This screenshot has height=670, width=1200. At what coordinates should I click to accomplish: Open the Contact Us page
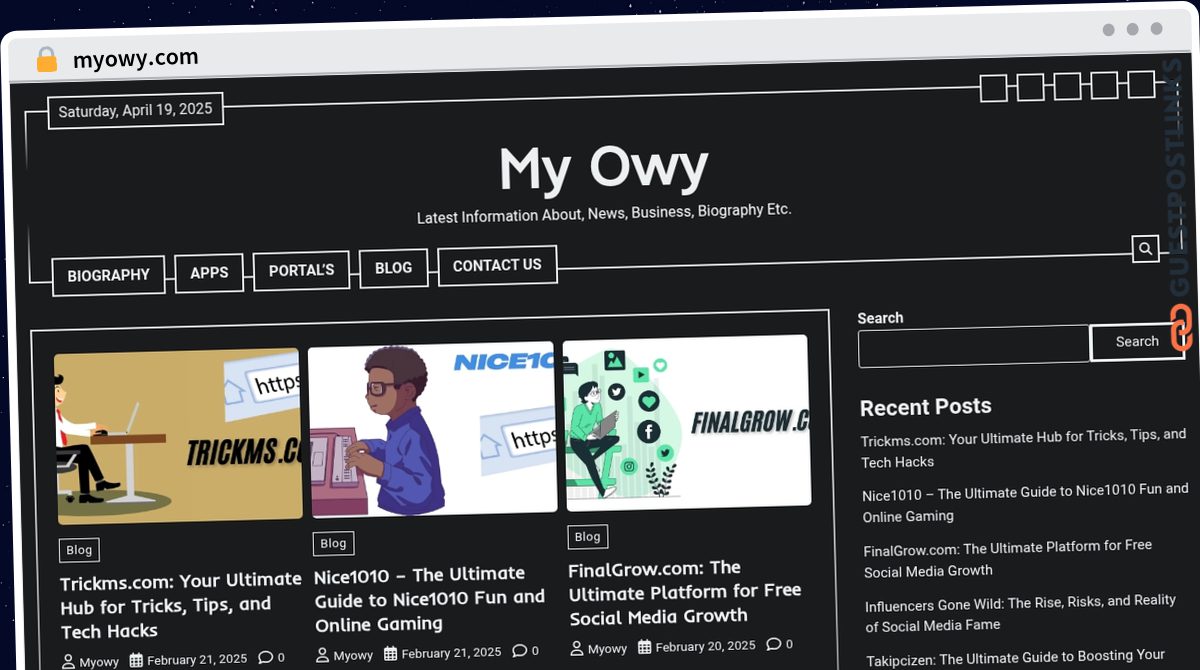point(497,265)
